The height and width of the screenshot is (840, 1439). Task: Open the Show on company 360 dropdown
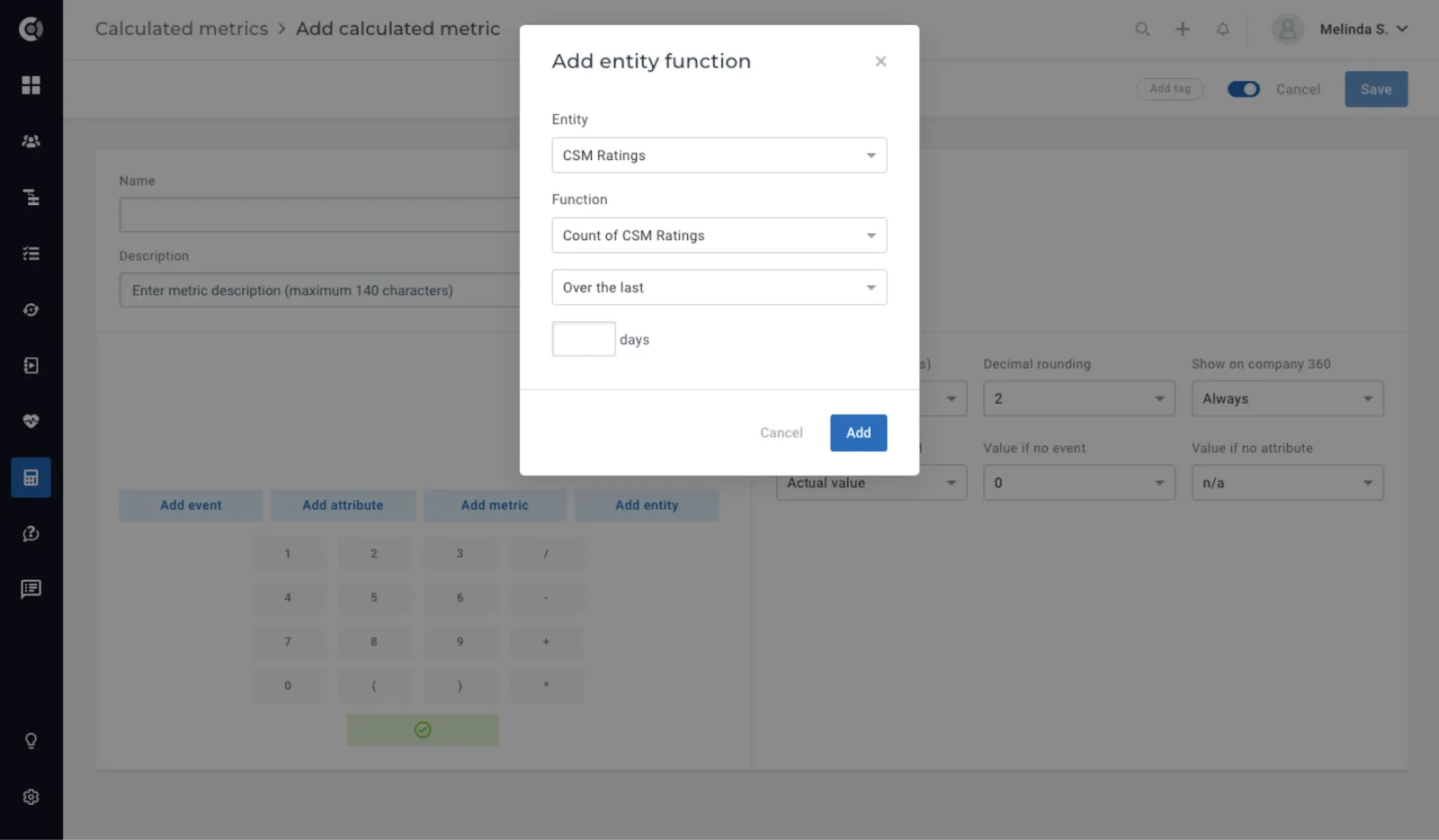(1287, 398)
